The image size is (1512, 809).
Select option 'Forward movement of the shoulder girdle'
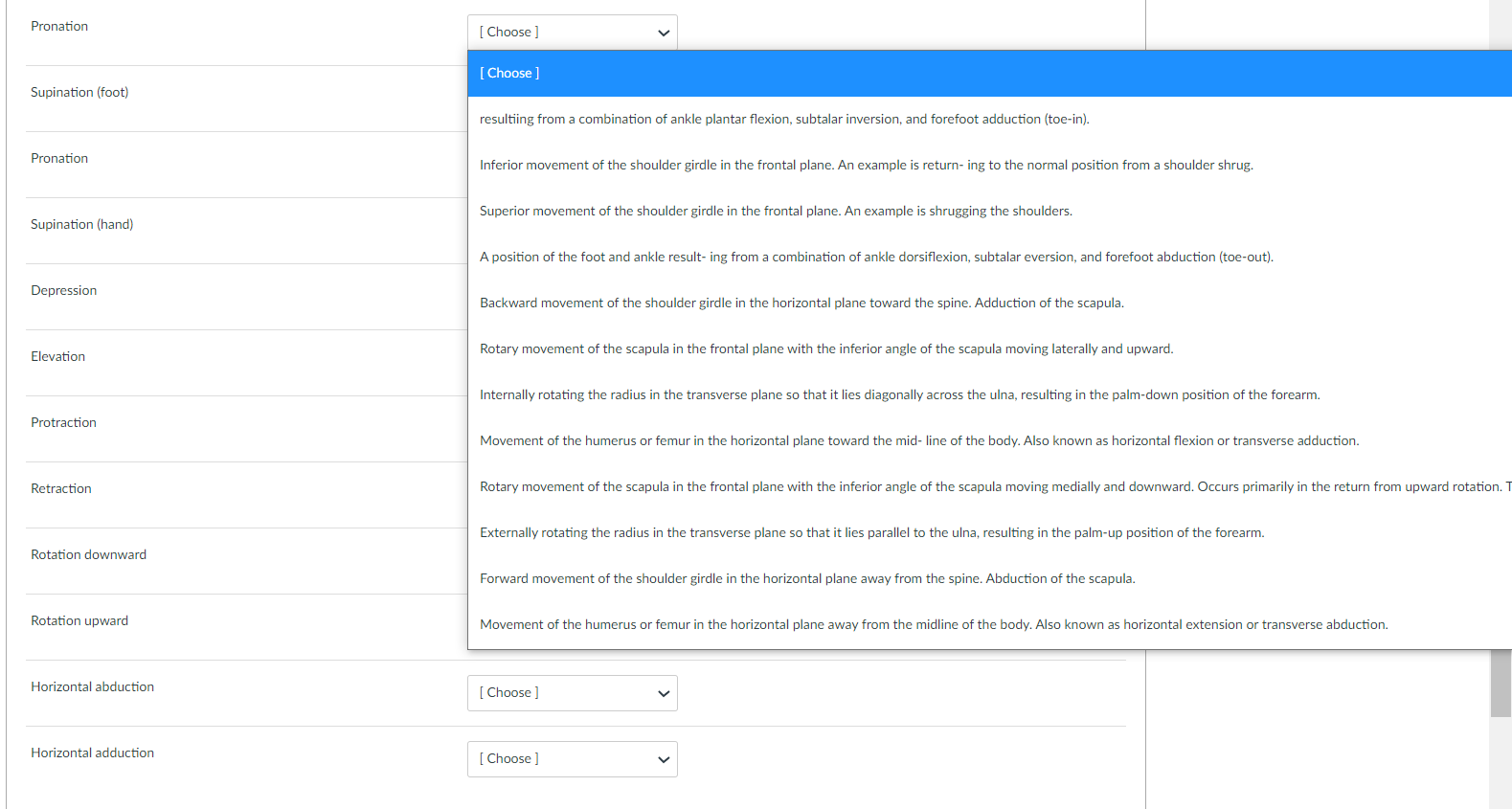(989, 579)
